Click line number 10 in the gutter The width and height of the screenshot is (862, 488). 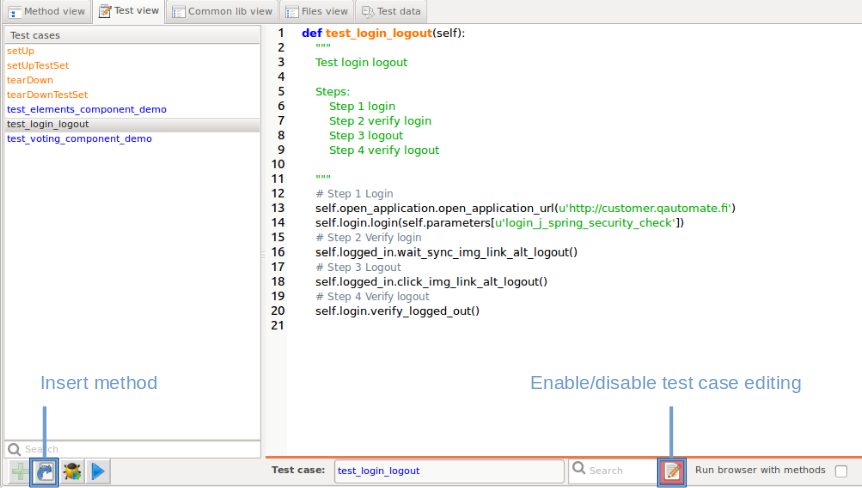point(278,164)
